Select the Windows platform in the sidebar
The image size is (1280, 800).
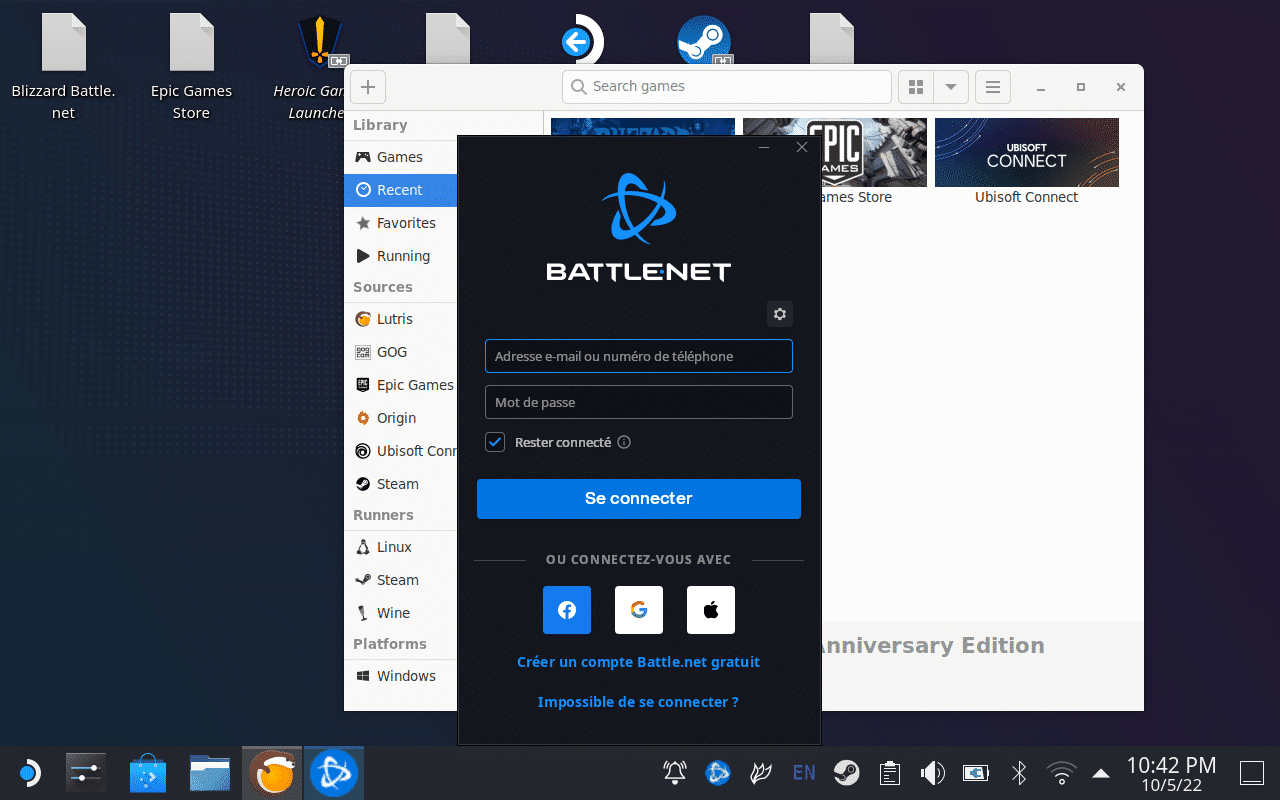click(x=400, y=676)
